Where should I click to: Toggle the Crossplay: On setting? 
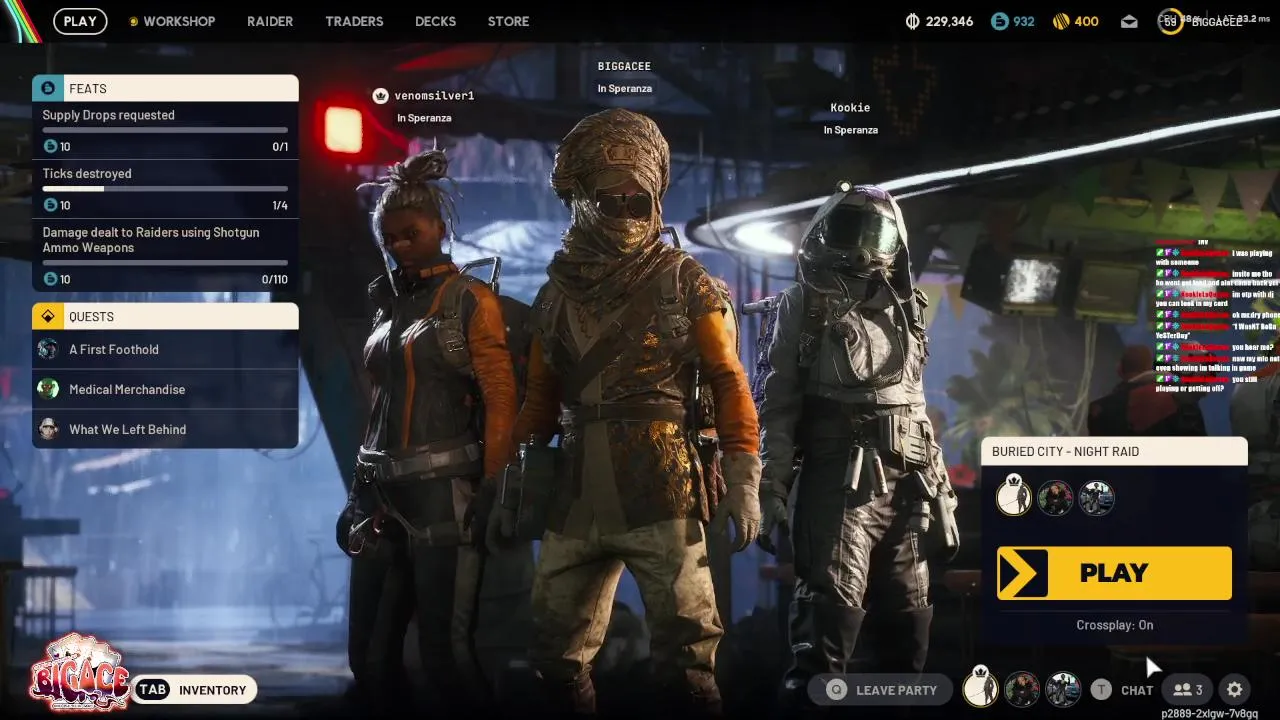[1114, 625]
